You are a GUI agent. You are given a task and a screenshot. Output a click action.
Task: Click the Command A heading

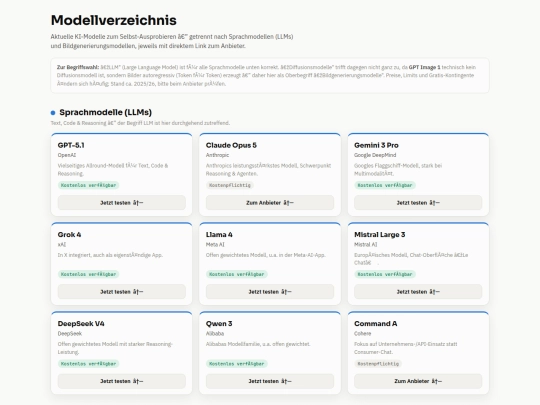[375, 323]
